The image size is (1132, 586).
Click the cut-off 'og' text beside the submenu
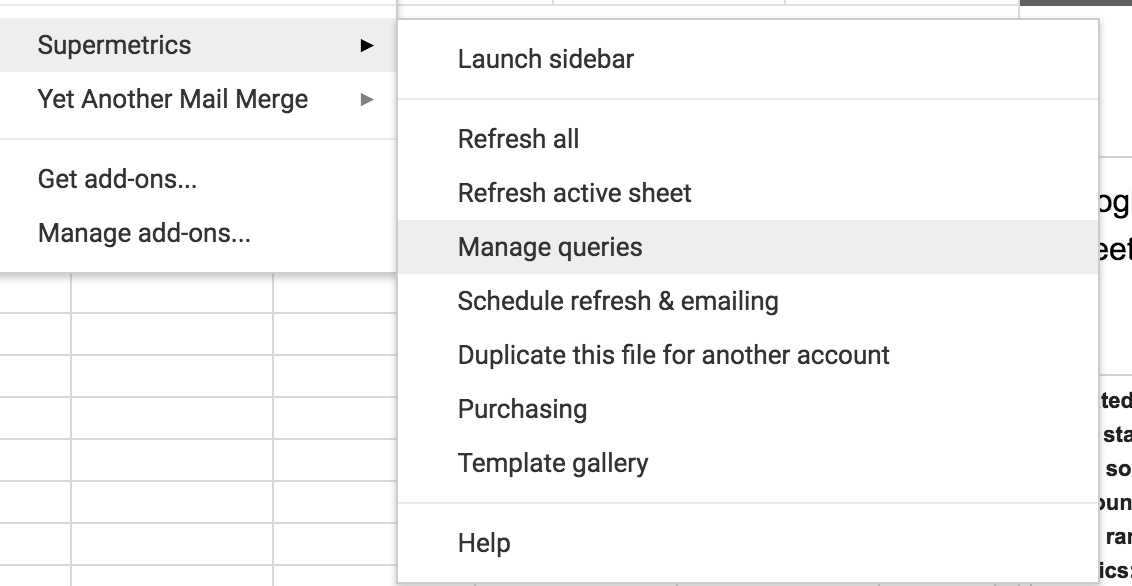(x=1114, y=203)
